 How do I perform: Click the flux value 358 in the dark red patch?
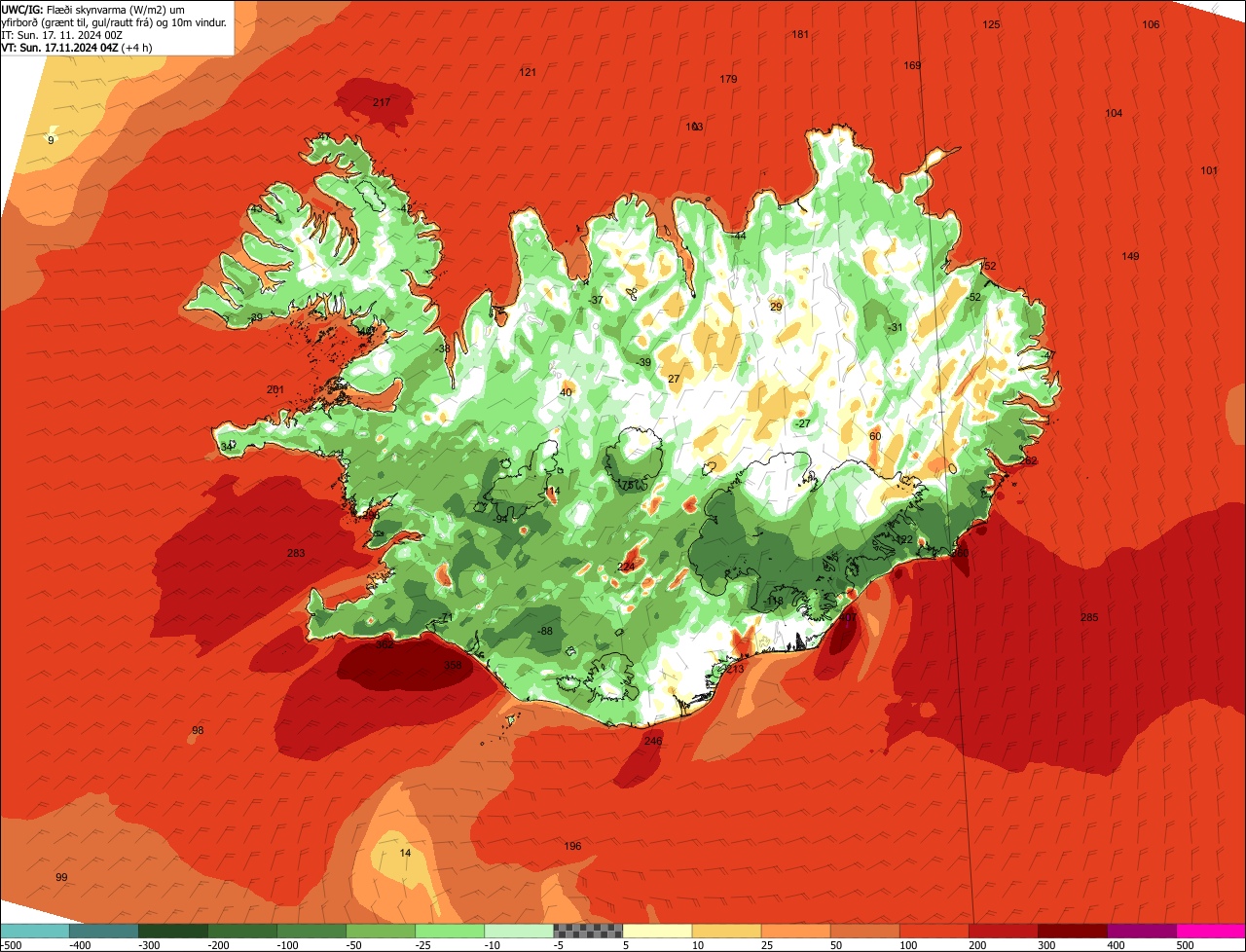pos(453,665)
